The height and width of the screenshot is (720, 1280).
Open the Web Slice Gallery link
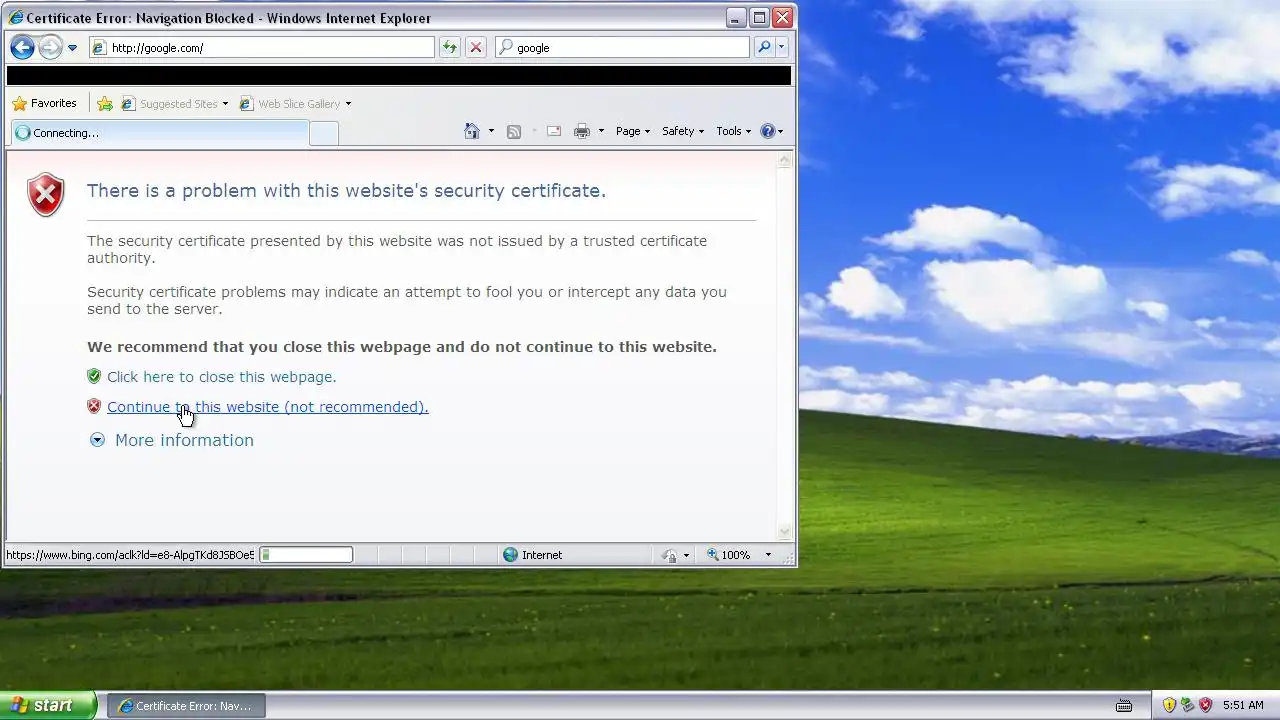pyautogui.click(x=294, y=103)
